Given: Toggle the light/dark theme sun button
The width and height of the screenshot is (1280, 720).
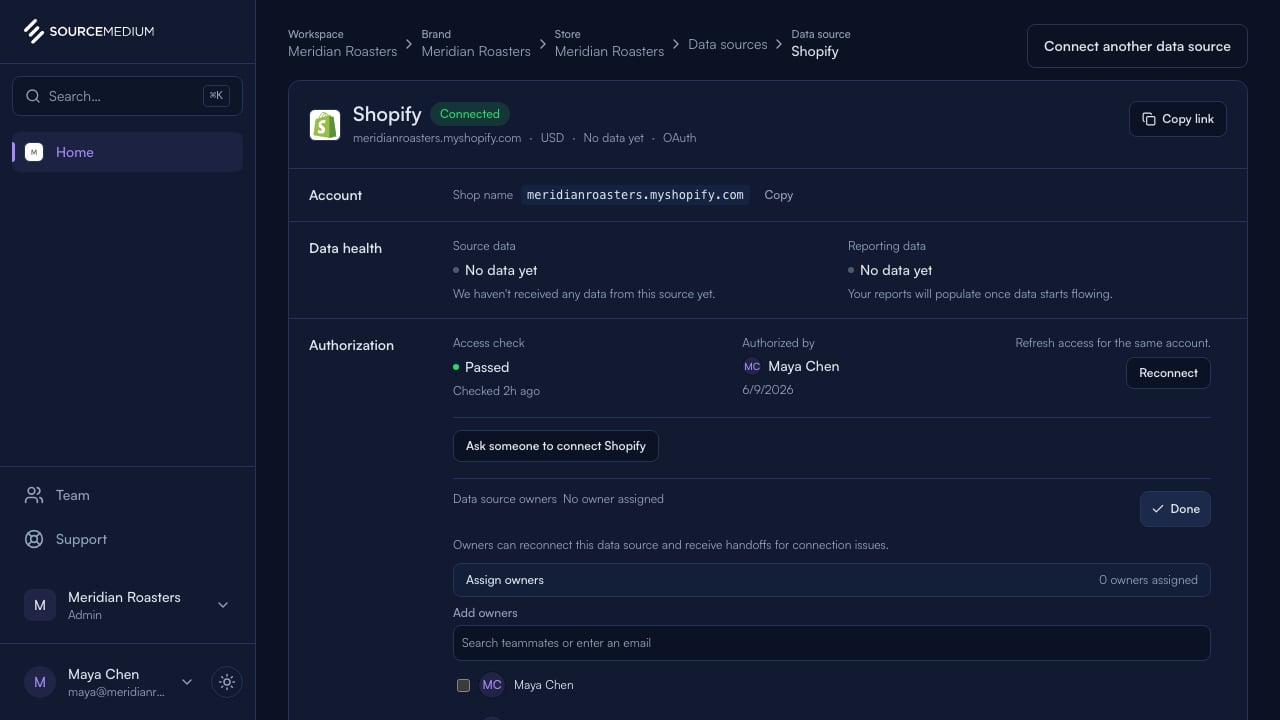Looking at the screenshot, I should 227,682.
